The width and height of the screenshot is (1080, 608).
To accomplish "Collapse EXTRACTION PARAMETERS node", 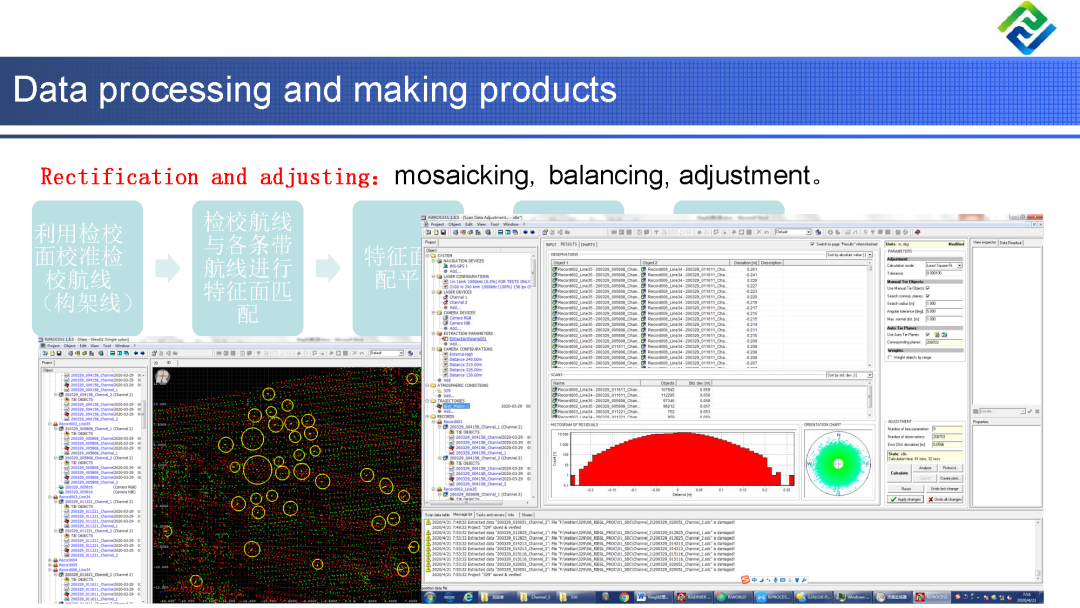I will point(433,333).
